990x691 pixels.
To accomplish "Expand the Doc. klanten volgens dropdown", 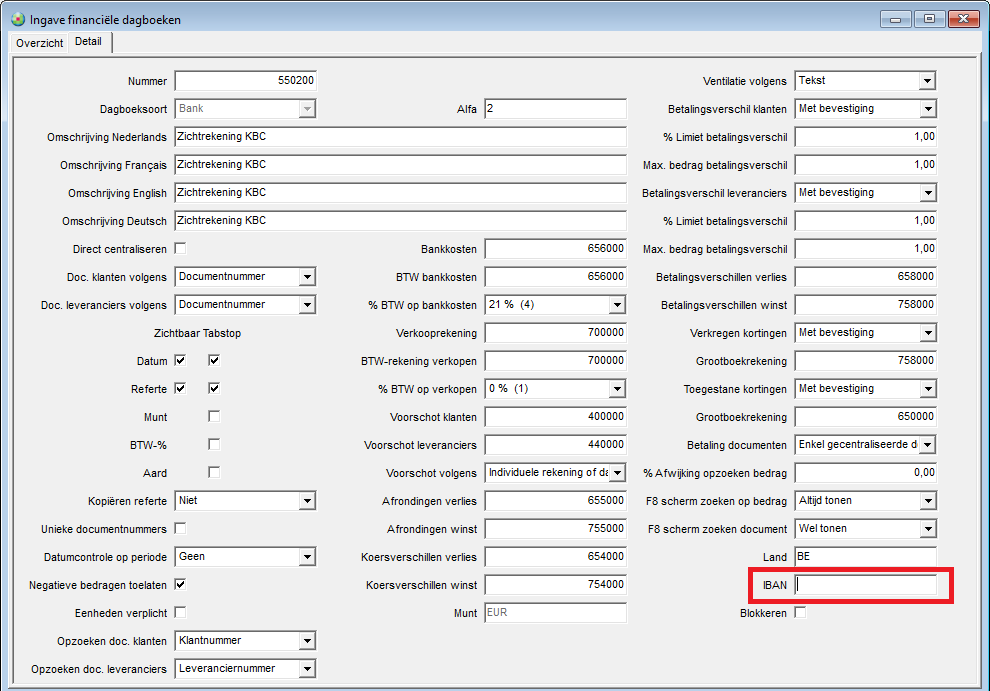I will point(307,277).
